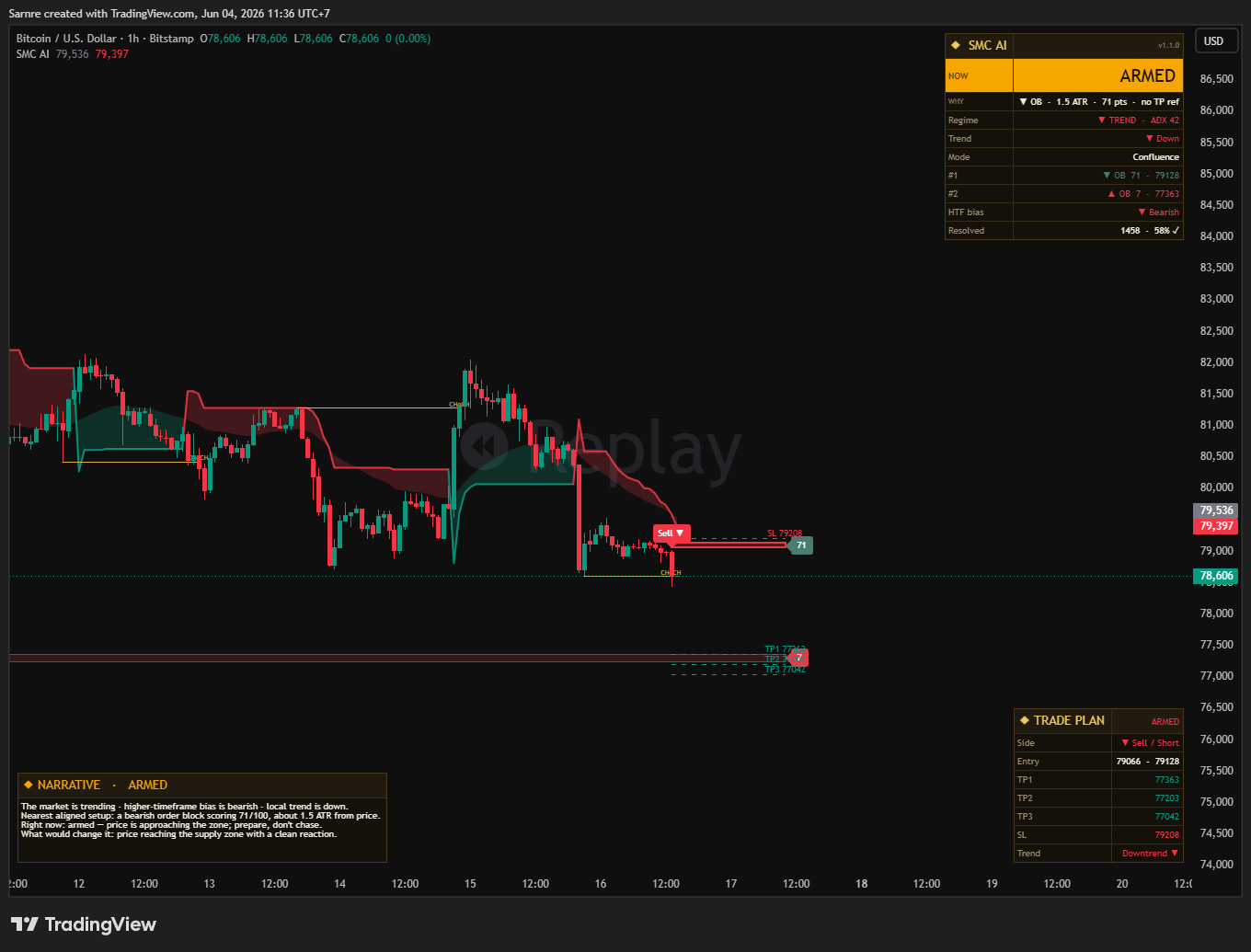Click the orange ARMED status in the NOW row
The height and width of the screenshot is (952, 1251).
(1147, 76)
